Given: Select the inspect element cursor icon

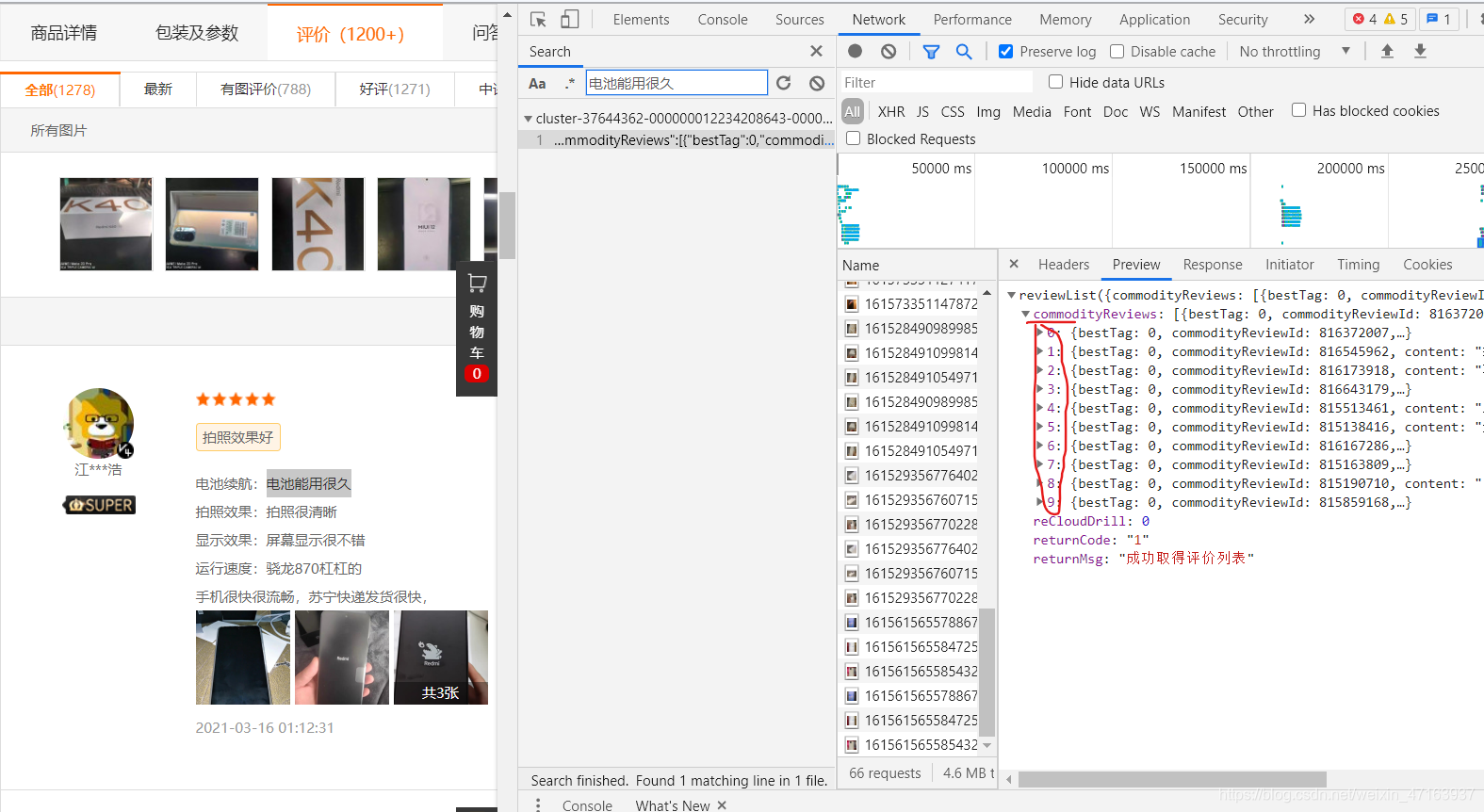Looking at the screenshot, I should click(x=539, y=19).
